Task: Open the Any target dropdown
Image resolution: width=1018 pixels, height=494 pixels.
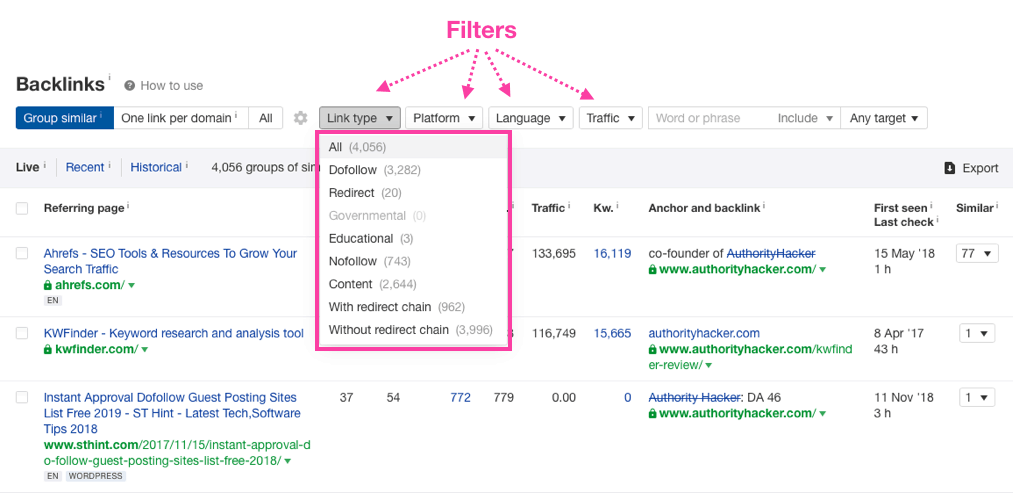Action: coord(884,118)
